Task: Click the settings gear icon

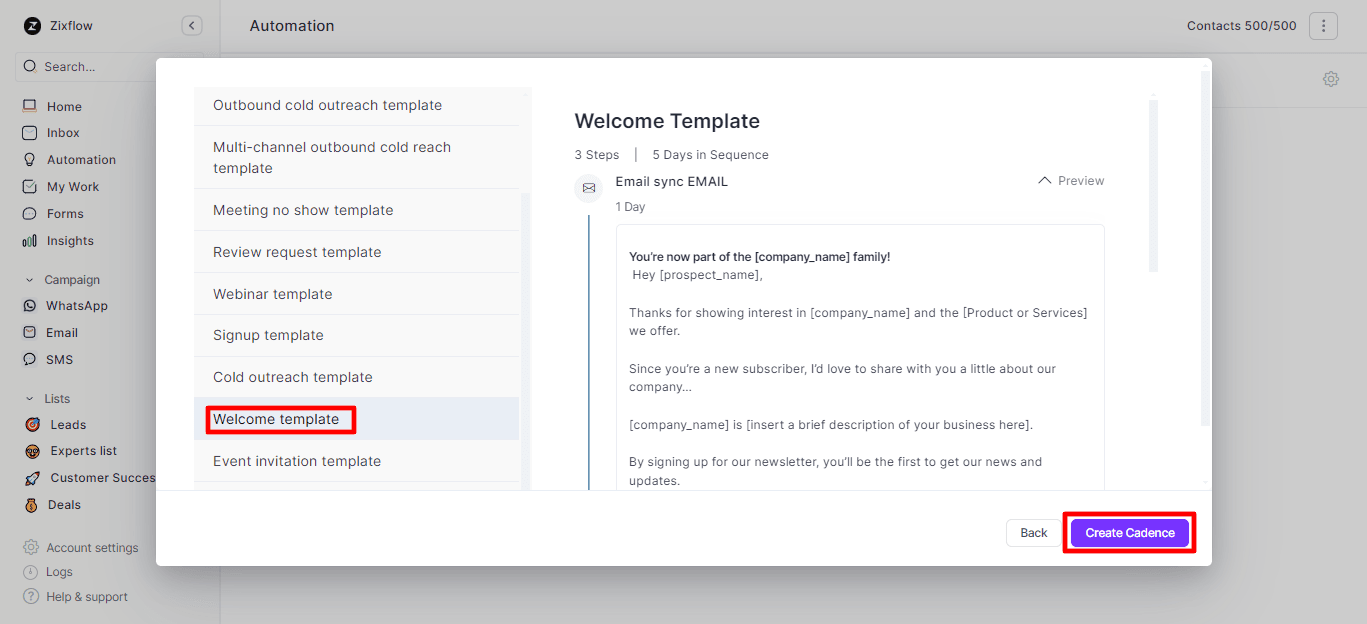Action: [1330, 79]
